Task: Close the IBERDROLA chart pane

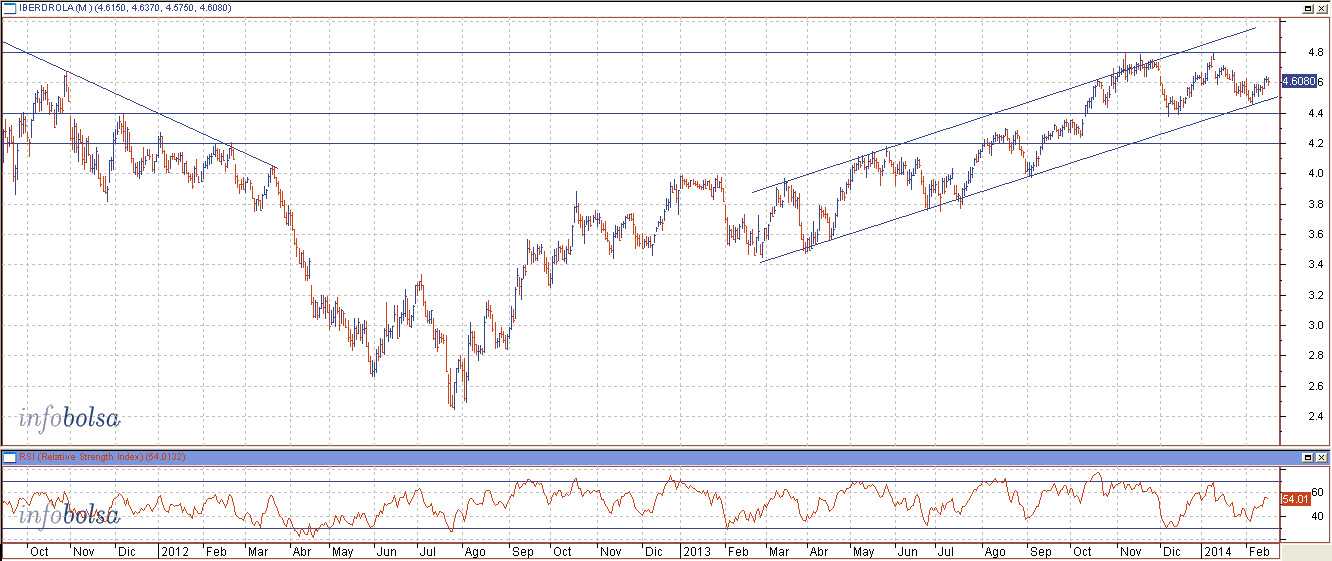Action: pos(1321,8)
